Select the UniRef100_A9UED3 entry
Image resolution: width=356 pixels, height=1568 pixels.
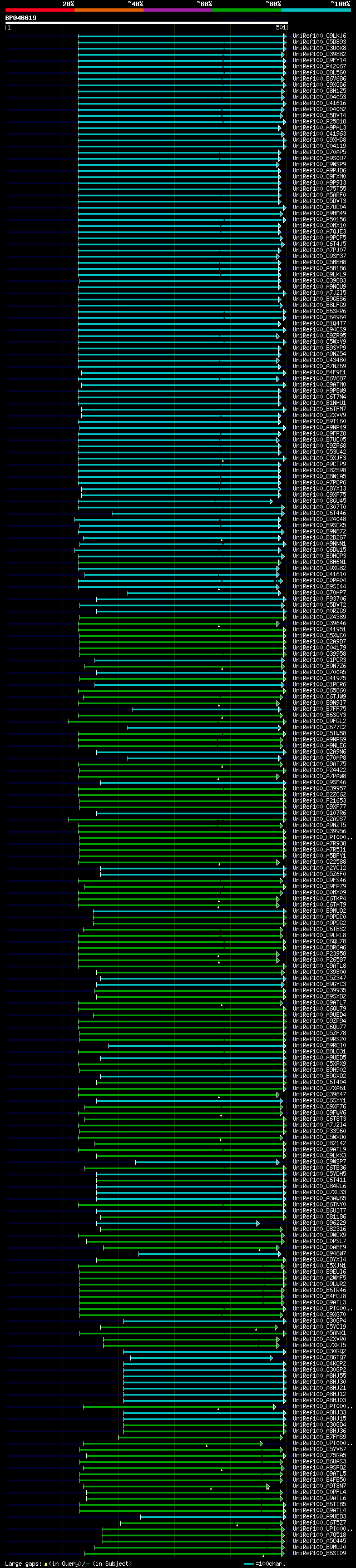coord(319,1516)
